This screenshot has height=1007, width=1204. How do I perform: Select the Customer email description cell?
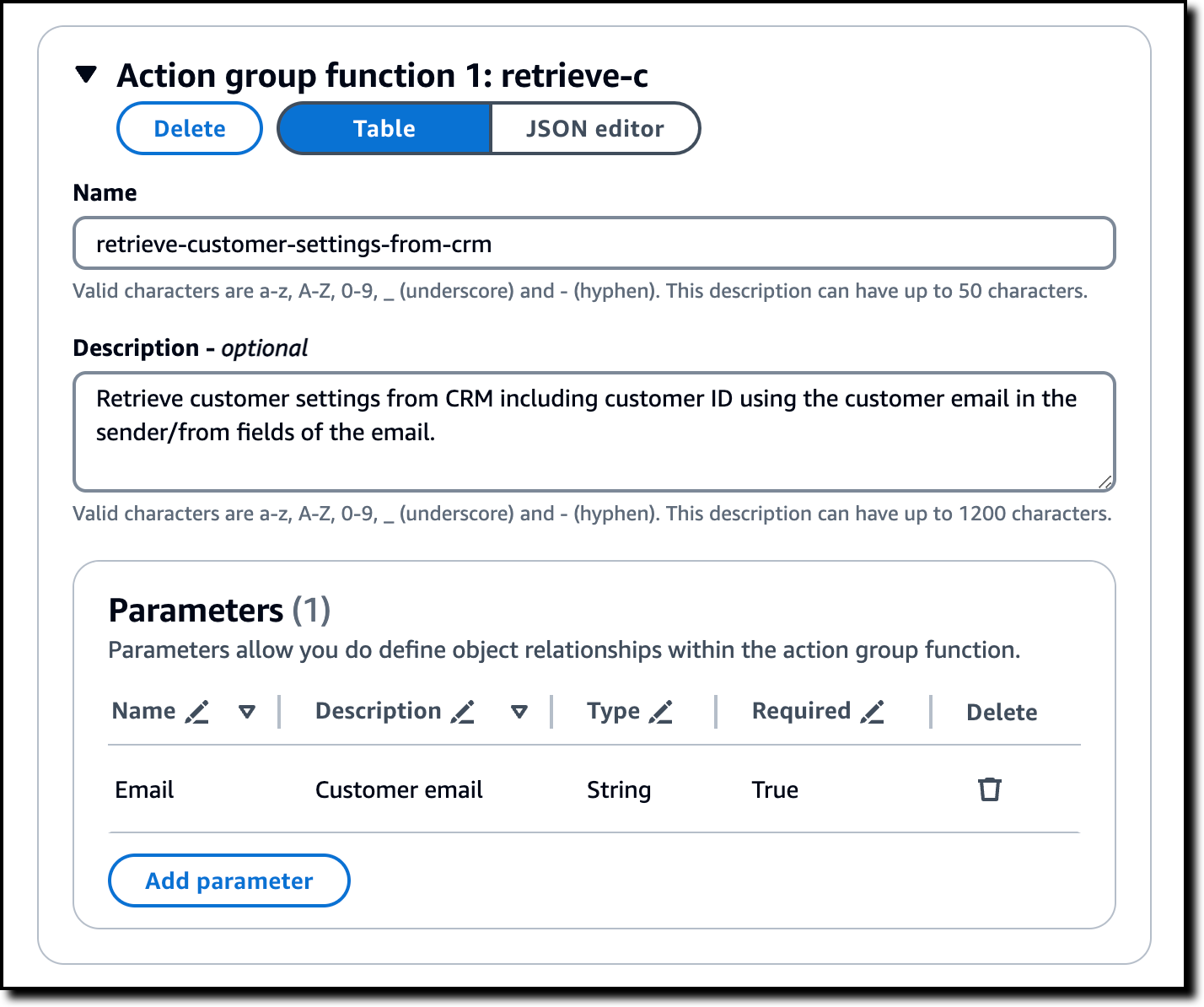tap(399, 789)
